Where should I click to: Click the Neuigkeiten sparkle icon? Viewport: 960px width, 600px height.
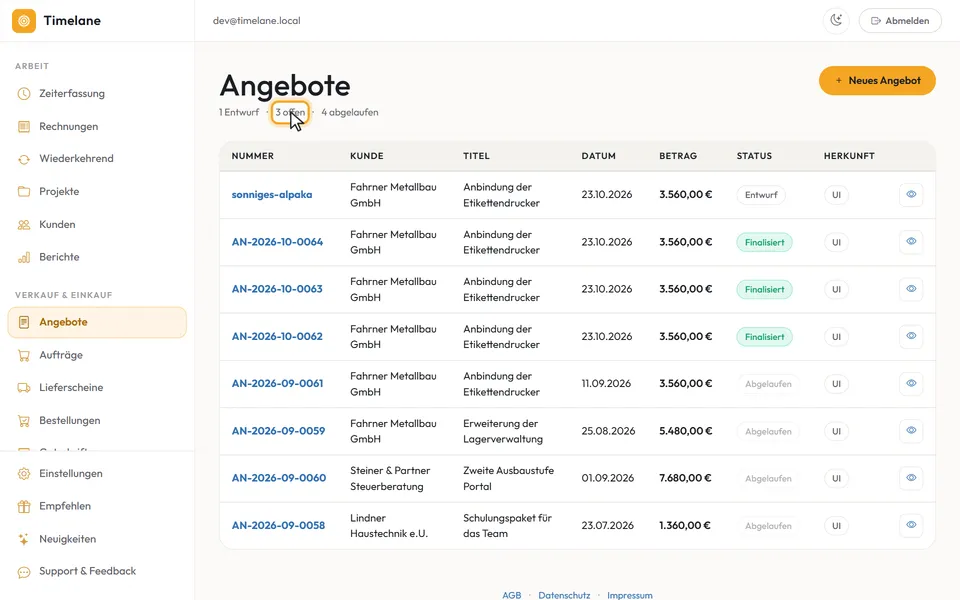pos(24,539)
